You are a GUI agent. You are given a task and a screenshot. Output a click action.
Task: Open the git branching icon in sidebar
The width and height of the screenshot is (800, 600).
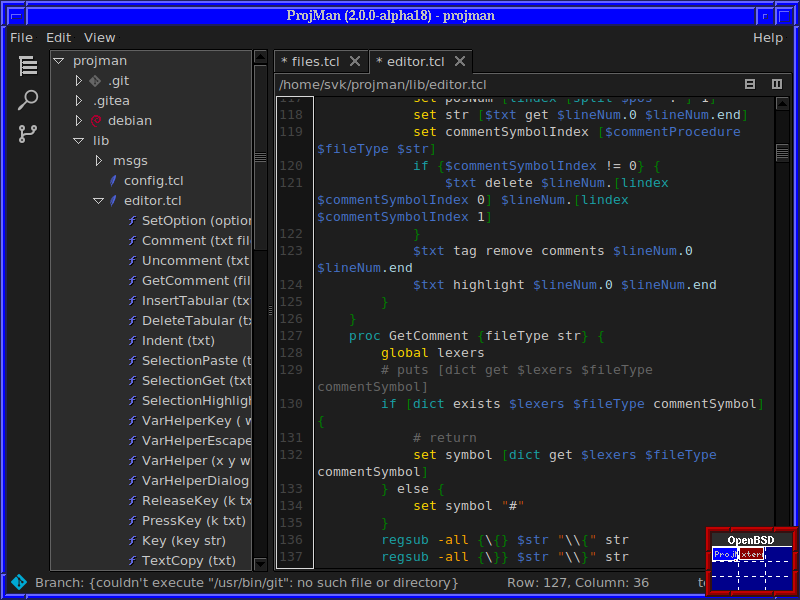[x=28, y=133]
